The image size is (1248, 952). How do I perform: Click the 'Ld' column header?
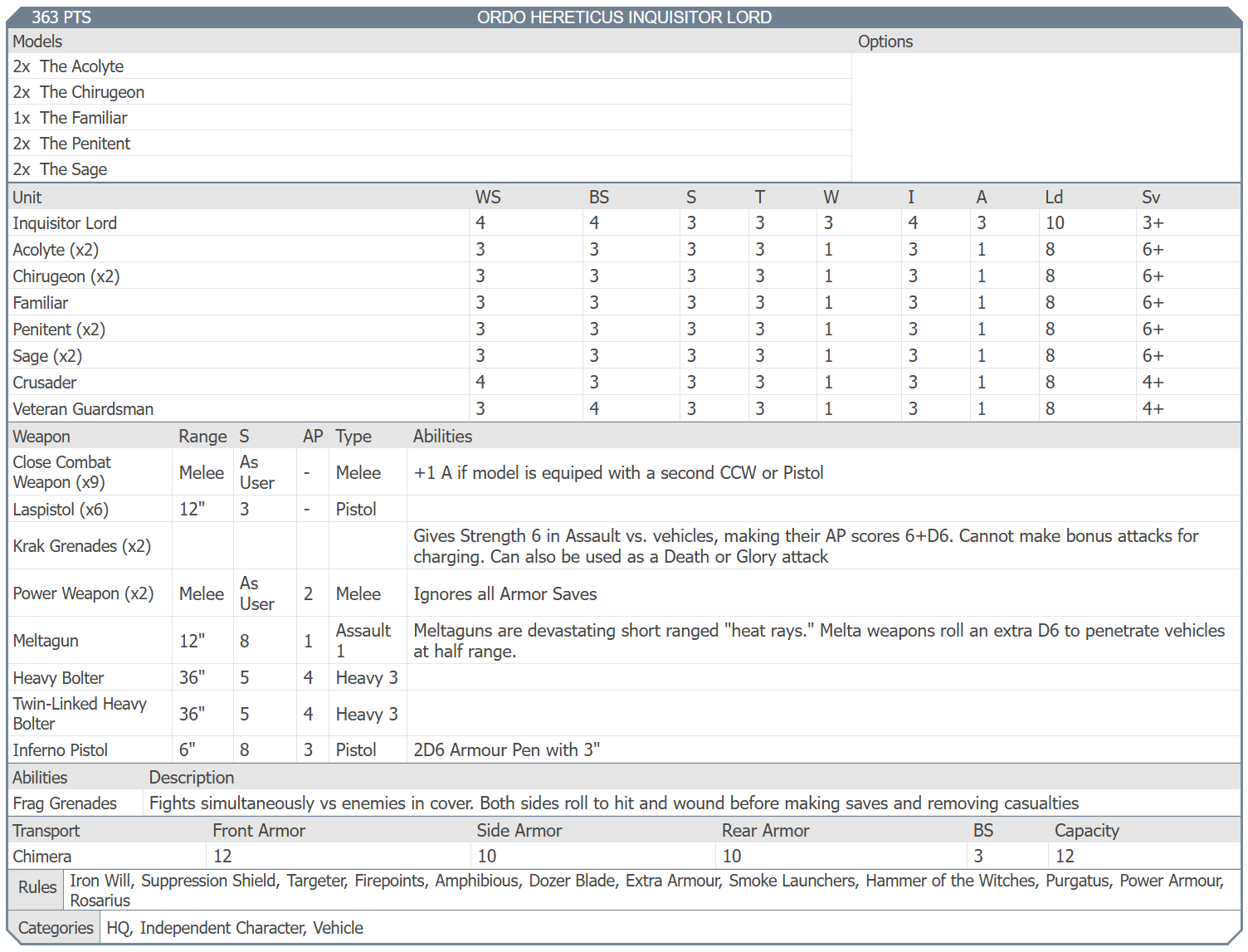tap(1054, 198)
